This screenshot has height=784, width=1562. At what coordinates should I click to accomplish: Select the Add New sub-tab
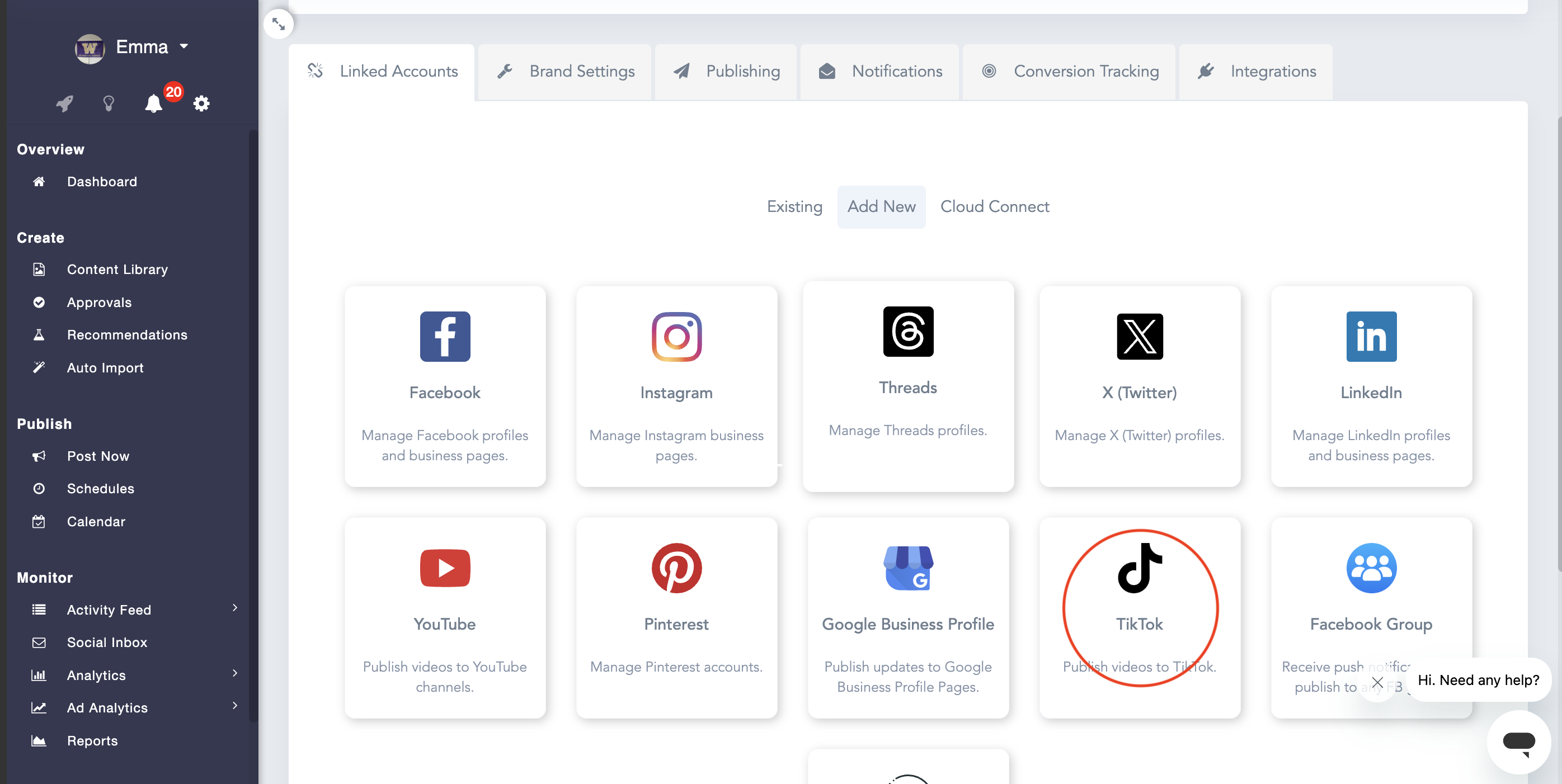click(881, 207)
